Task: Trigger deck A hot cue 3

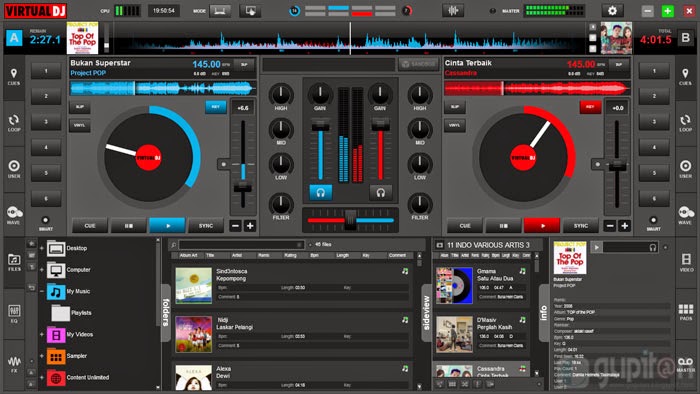Action: pos(46,122)
